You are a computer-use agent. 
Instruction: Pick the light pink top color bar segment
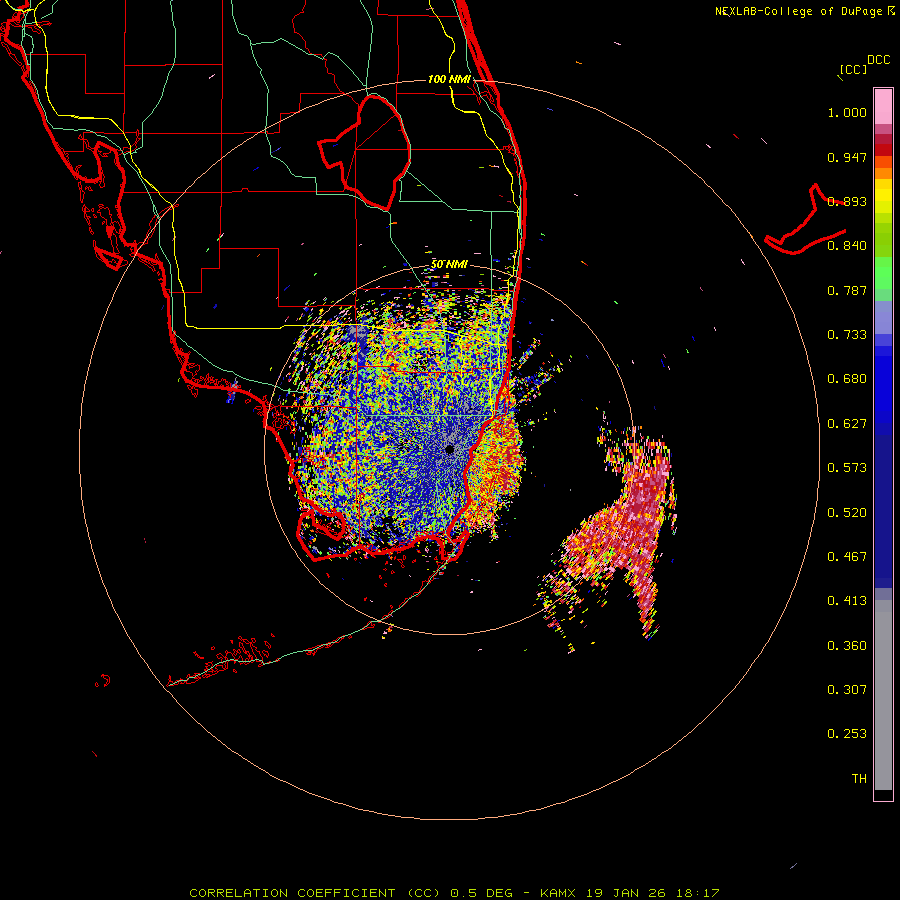coord(883,107)
